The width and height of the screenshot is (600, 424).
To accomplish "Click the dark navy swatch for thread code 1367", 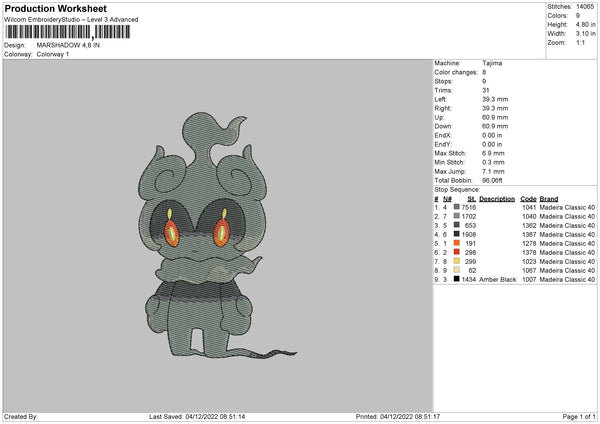I will (456, 234).
